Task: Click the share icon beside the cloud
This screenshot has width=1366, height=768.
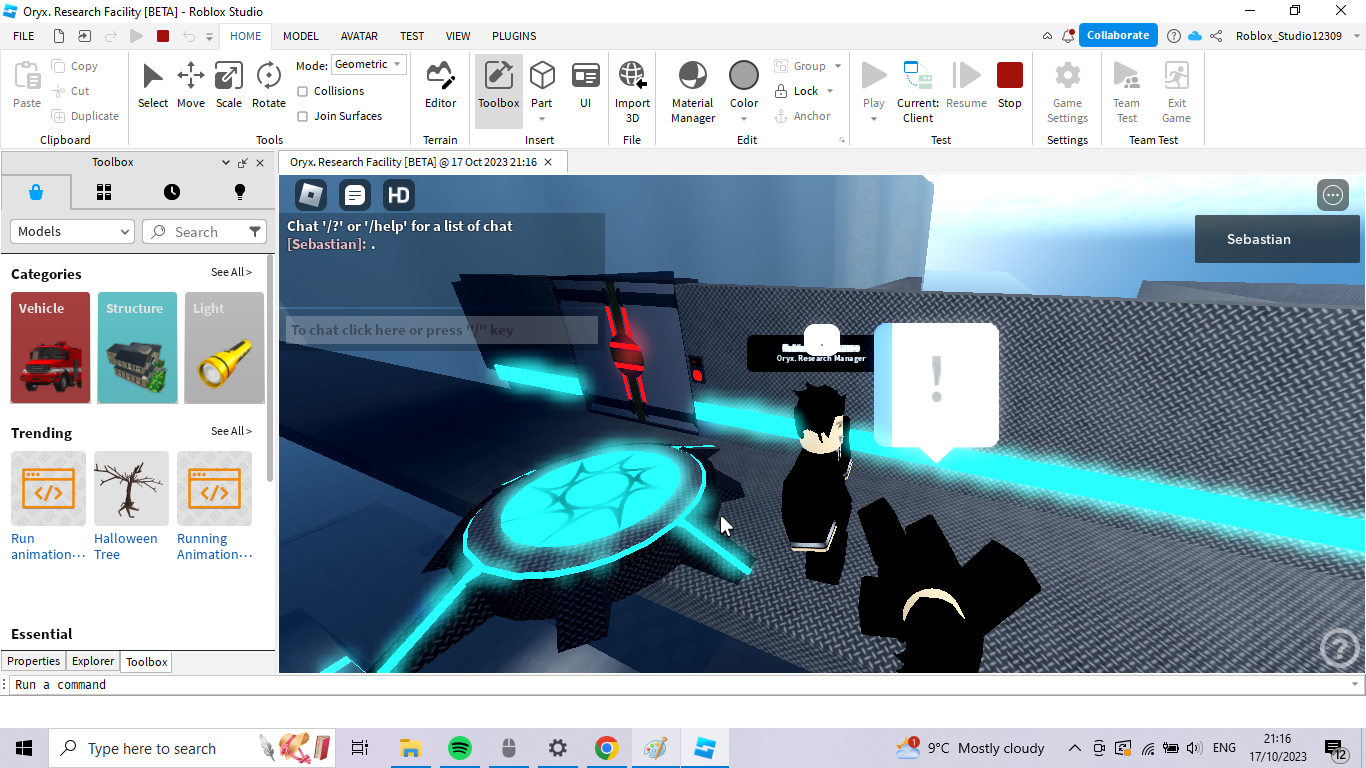Action: 1216,36
